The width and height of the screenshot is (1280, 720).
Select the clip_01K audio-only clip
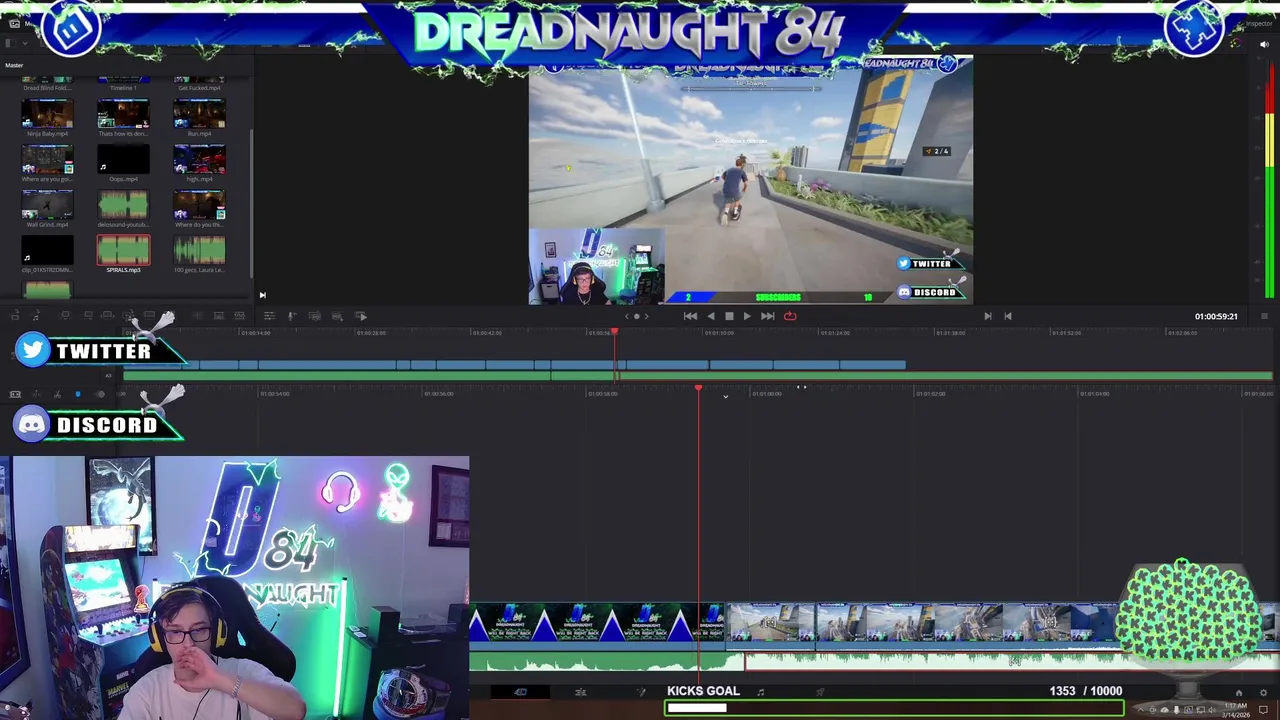pos(47,250)
